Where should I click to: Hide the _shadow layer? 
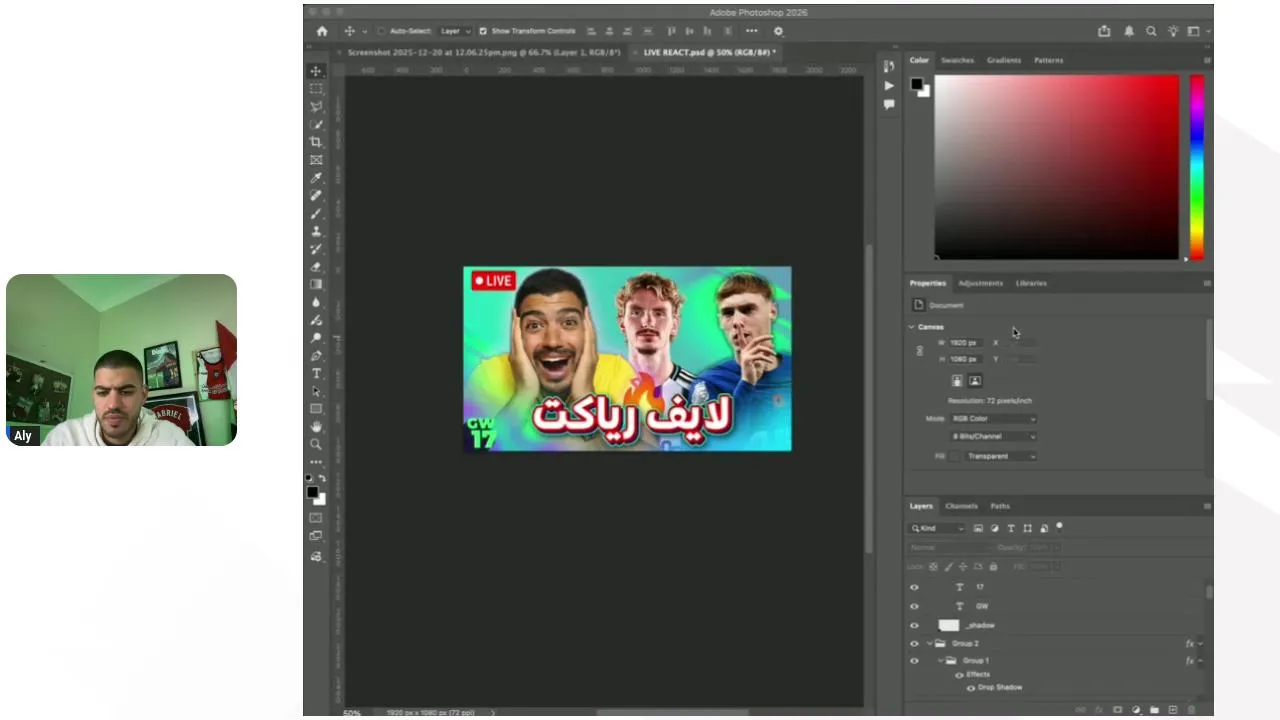[914, 625]
